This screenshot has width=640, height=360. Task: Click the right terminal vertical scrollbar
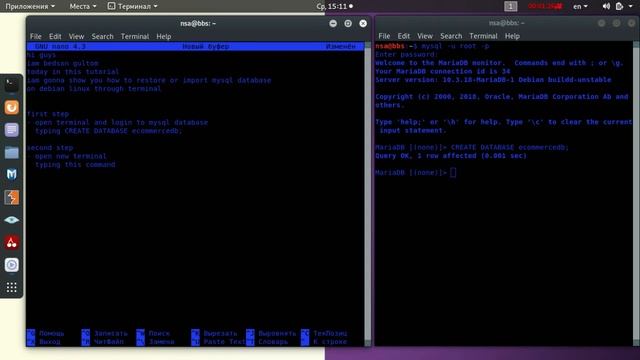tap(636, 194)
